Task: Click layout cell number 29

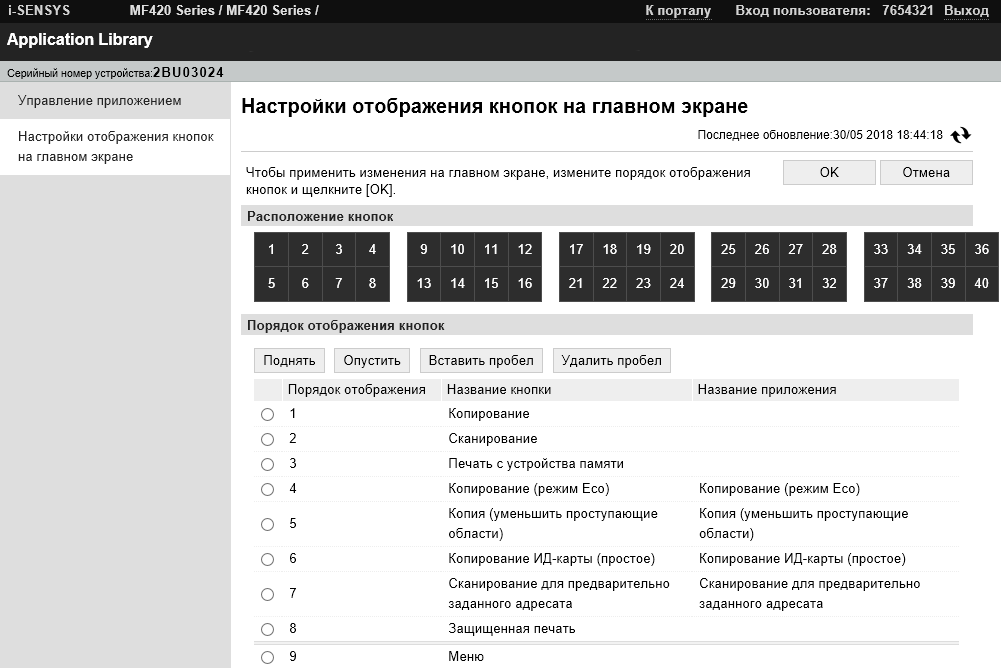Action: (728, 284)
